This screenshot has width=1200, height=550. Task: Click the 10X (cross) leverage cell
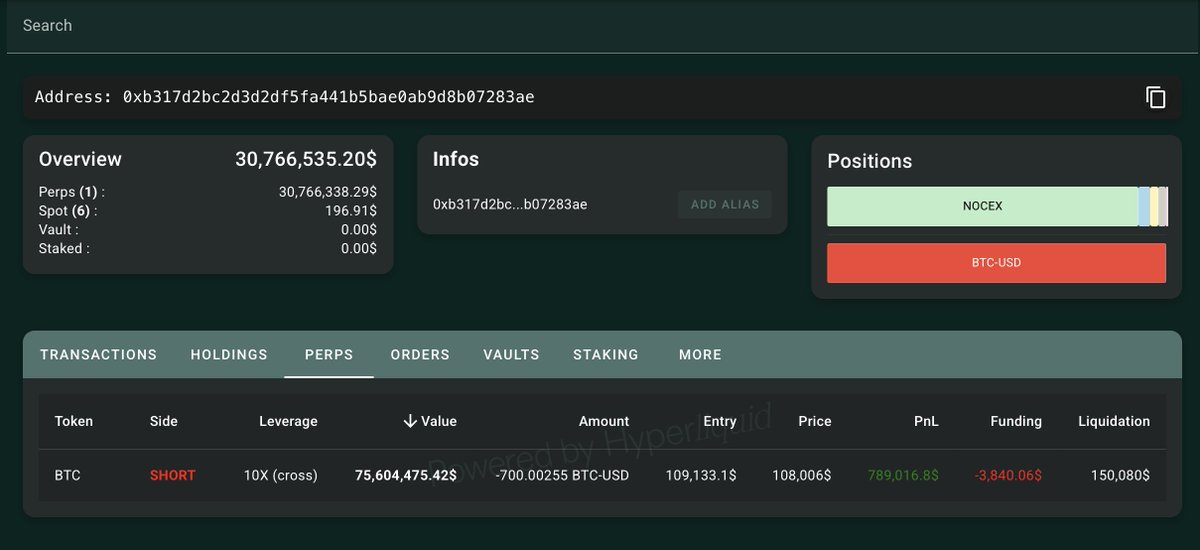(x=281, y=475)
